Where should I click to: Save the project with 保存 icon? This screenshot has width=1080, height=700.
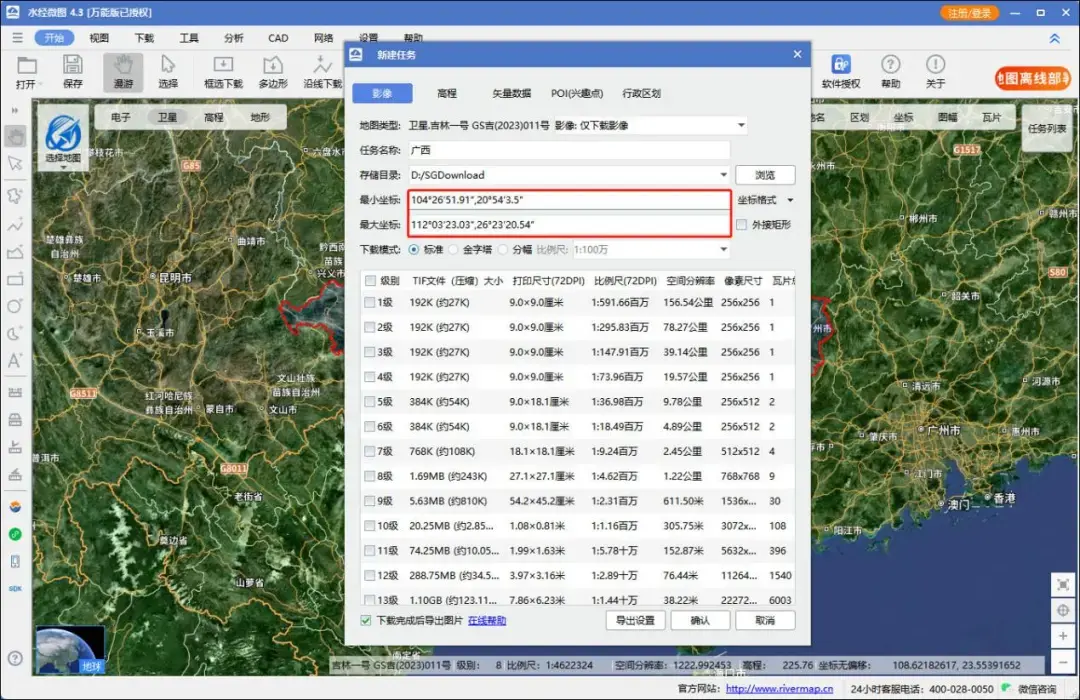coord(71,71)
